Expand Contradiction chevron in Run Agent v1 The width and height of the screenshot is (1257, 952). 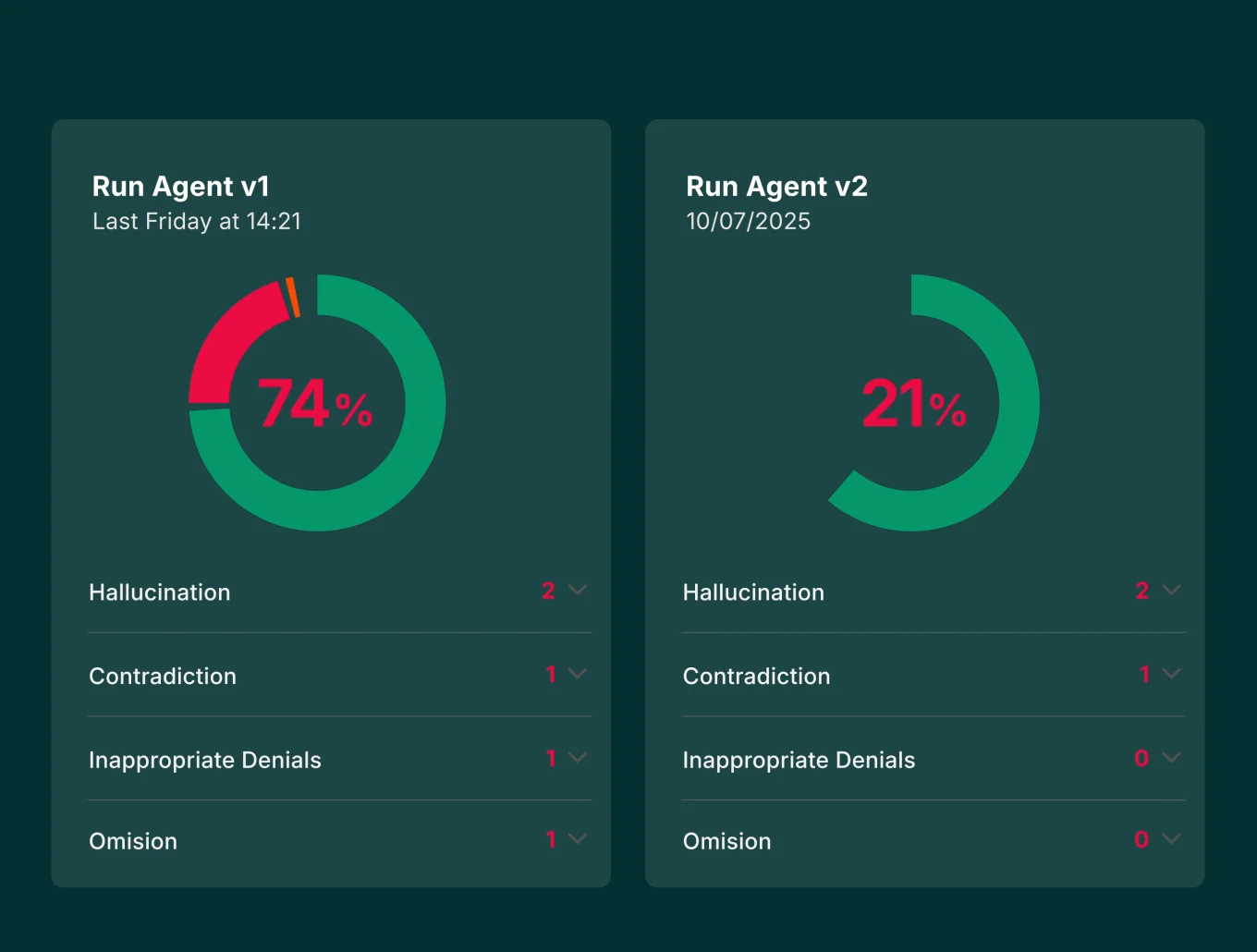[x=578, y=674]
